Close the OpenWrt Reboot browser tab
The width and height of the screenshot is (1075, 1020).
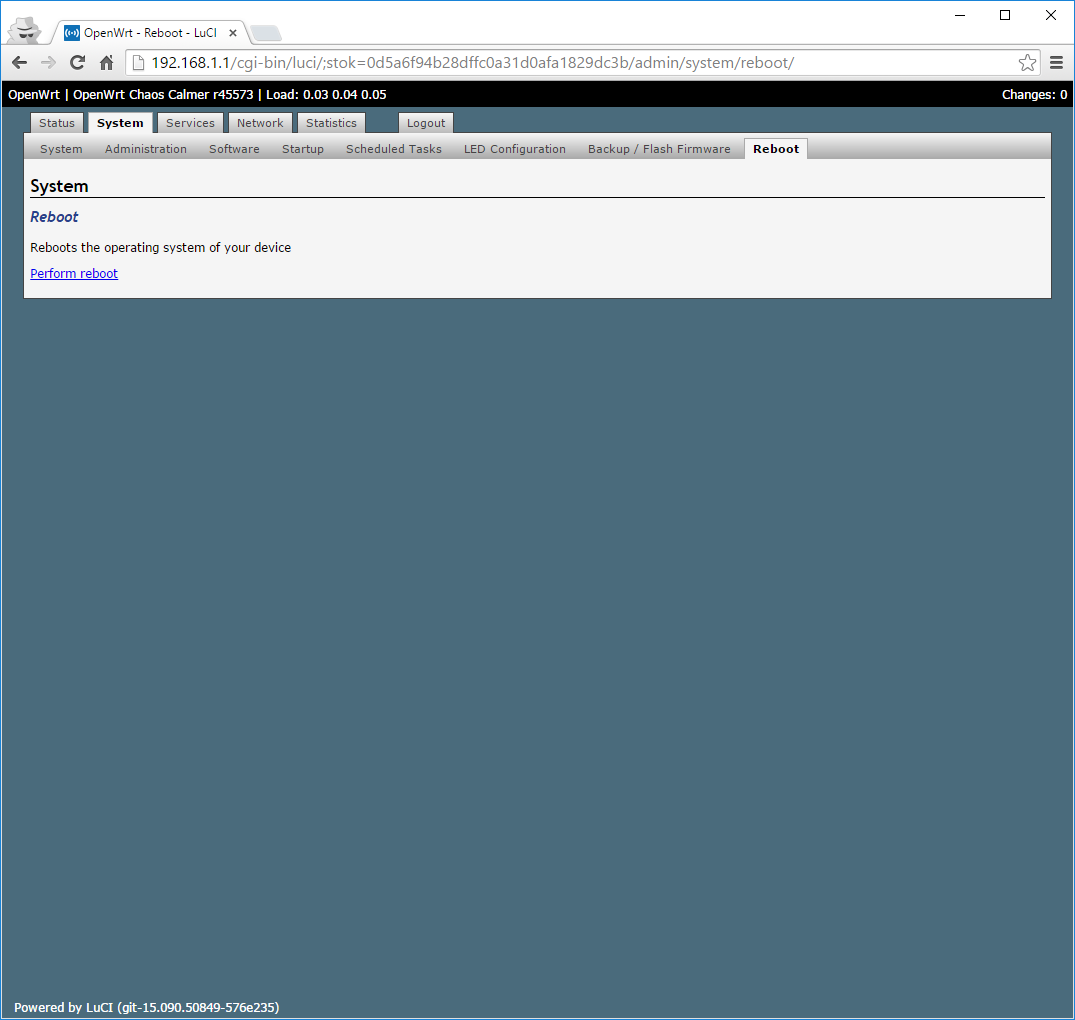click(233, 33)
